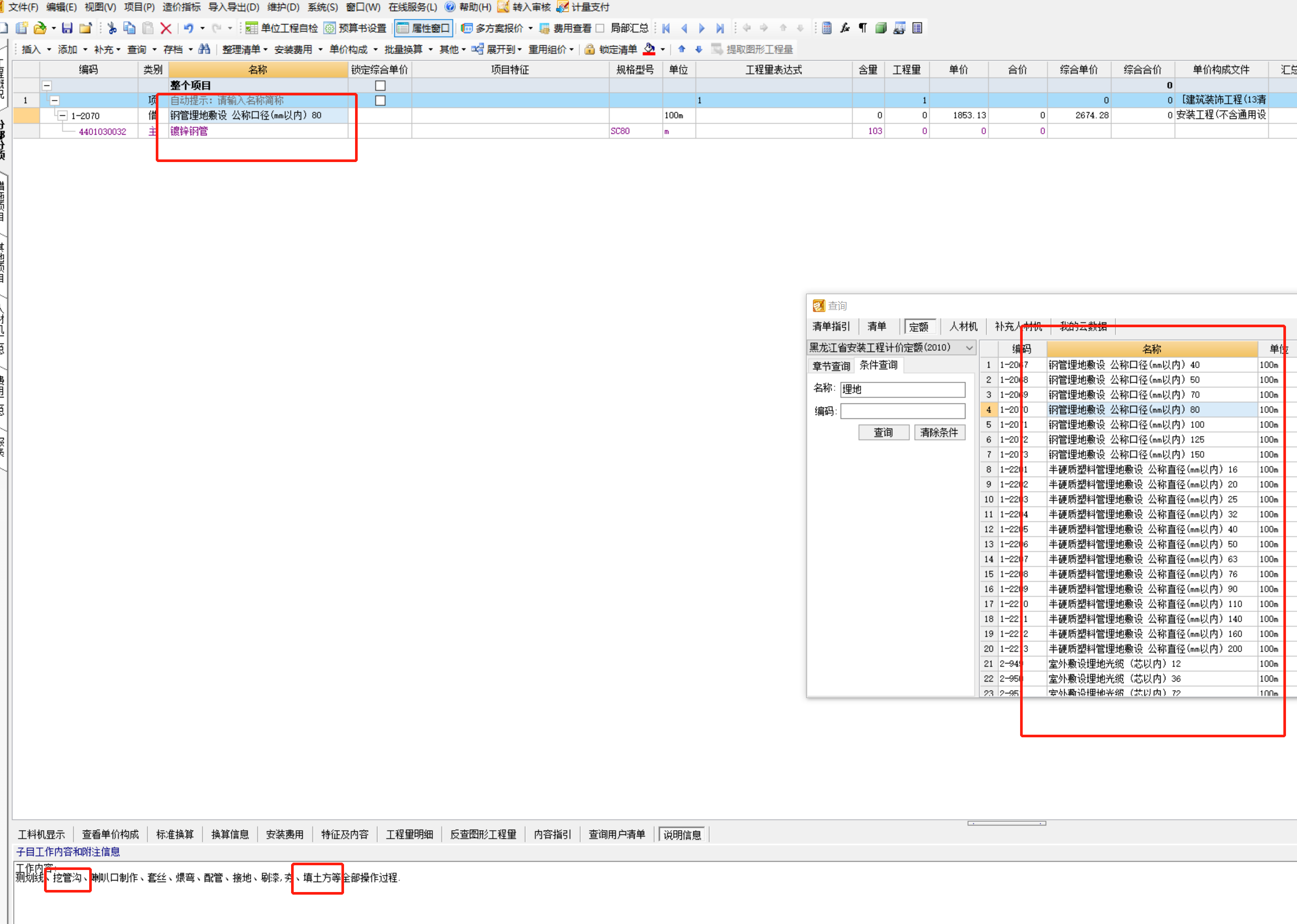Move row up with blue up arrow
The image size is (1297, 924).
pyautogui.click(x=681, y=49)
